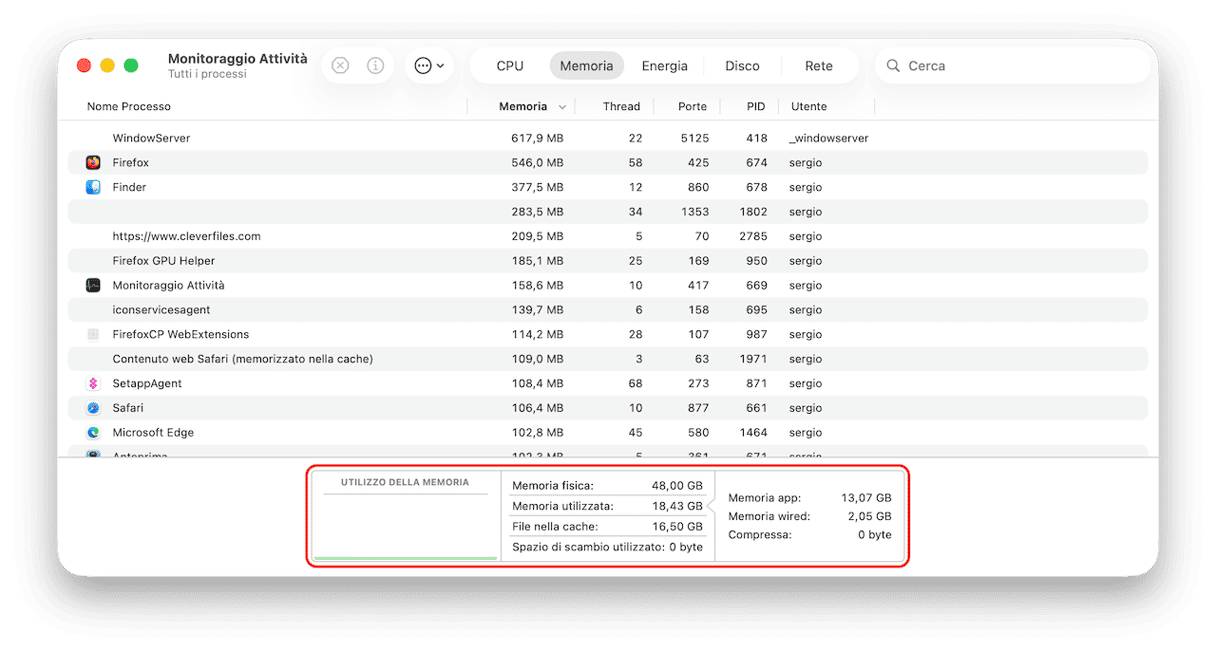The width and height of the screenshot is (1216, 652).
Task: Click the Memoria wired 2,05 GB value
Action: 870,516
